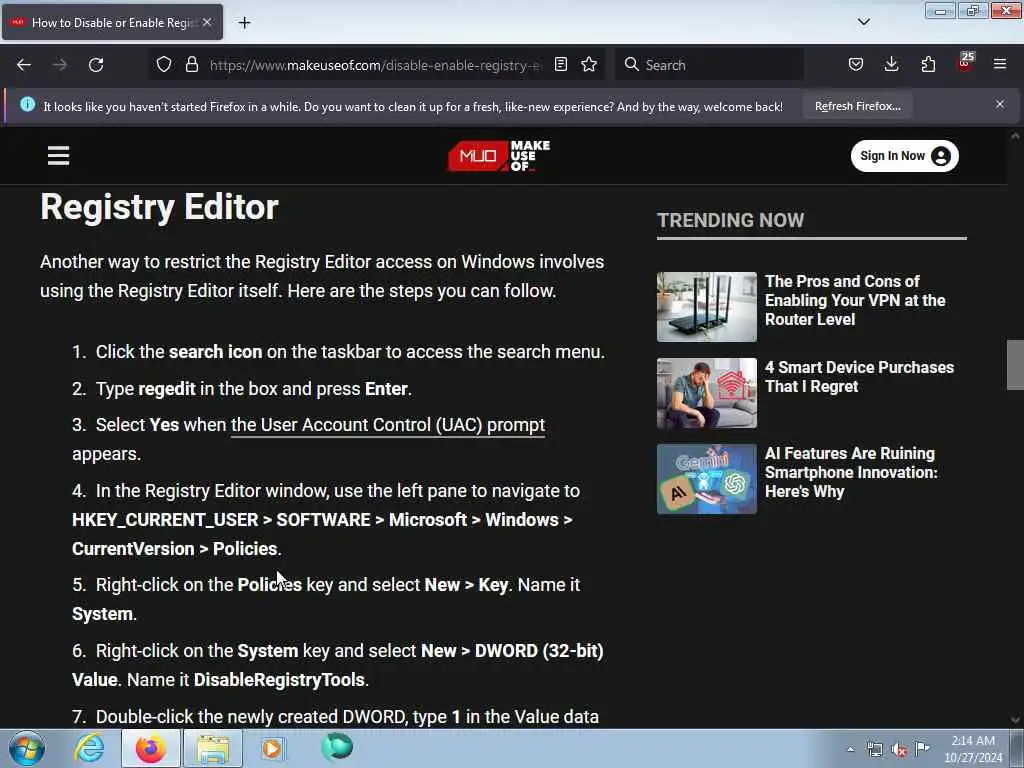1024x768 pixels.
Task: Open the extension with 25 badge
Action: (965, 63)
